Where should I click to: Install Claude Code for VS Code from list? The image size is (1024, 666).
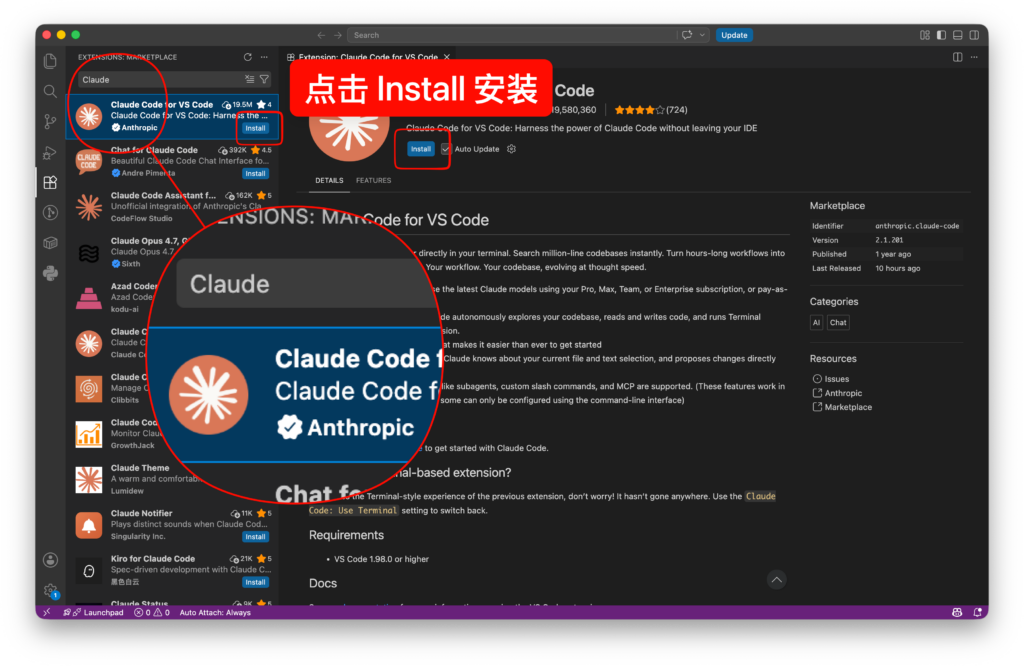[255, 128]
